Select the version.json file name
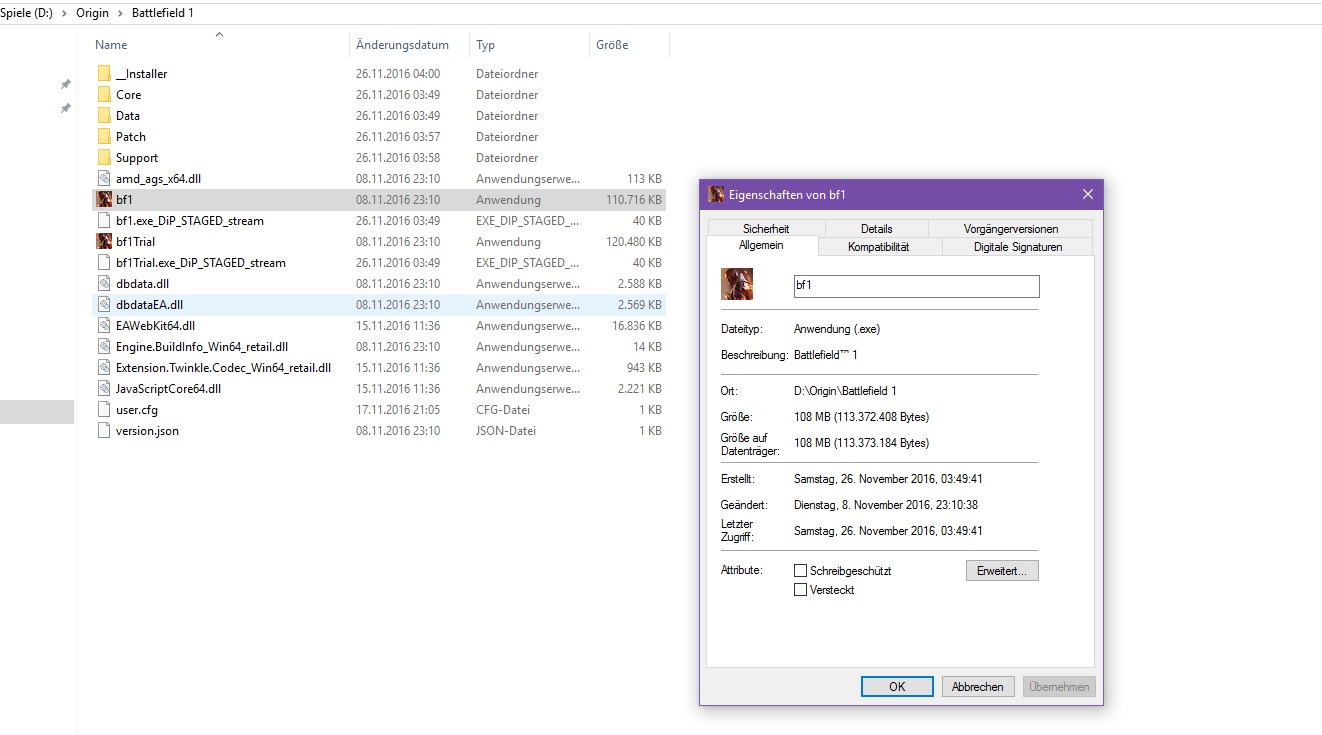 148,431
